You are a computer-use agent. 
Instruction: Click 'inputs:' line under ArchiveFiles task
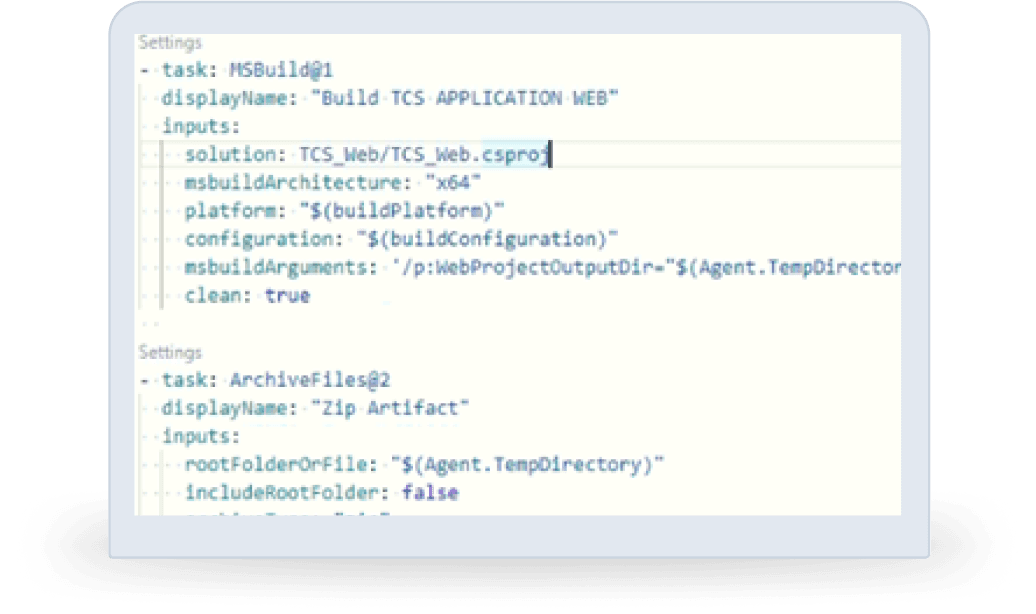coord(201,436)
